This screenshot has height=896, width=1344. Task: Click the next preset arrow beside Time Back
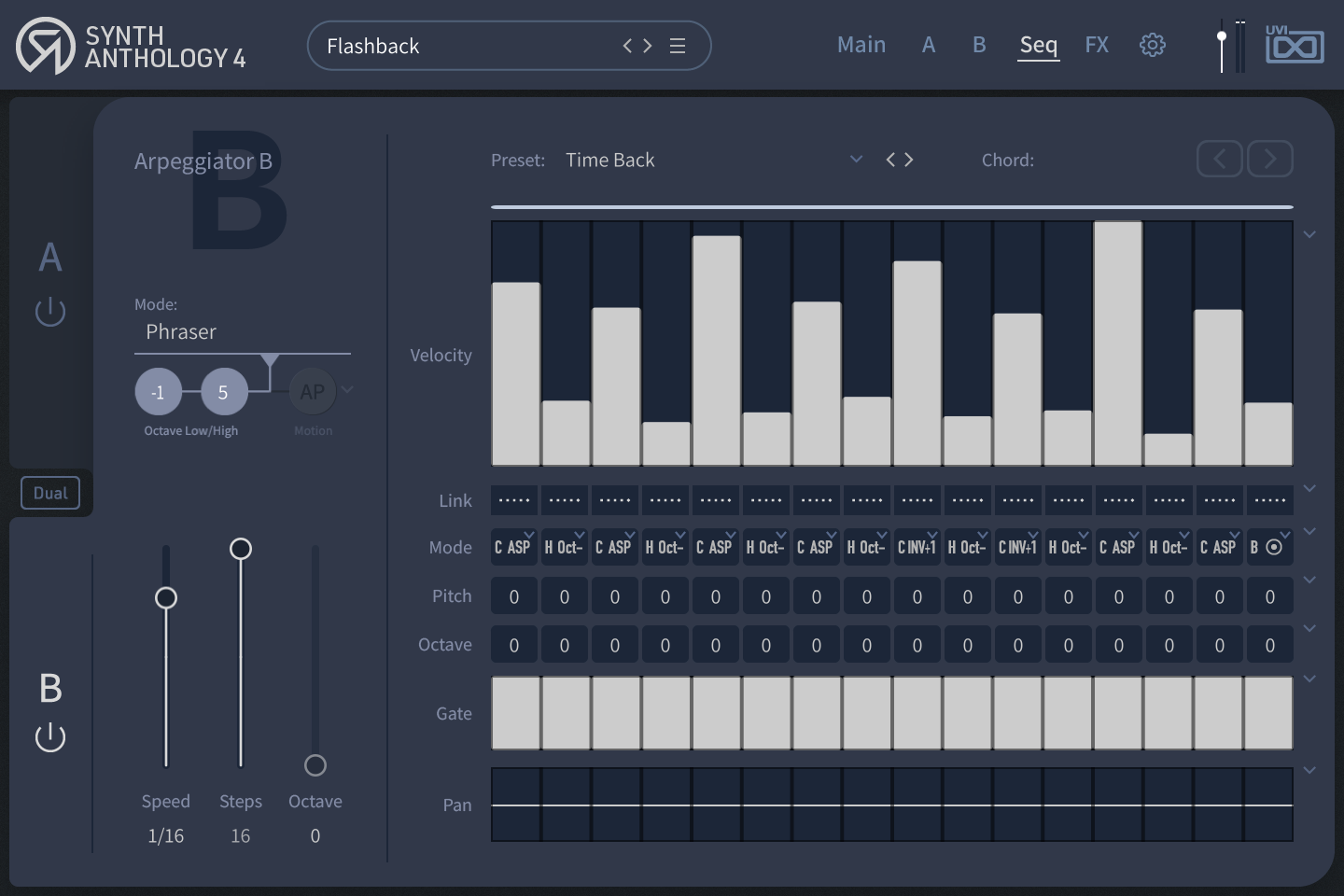908,160
